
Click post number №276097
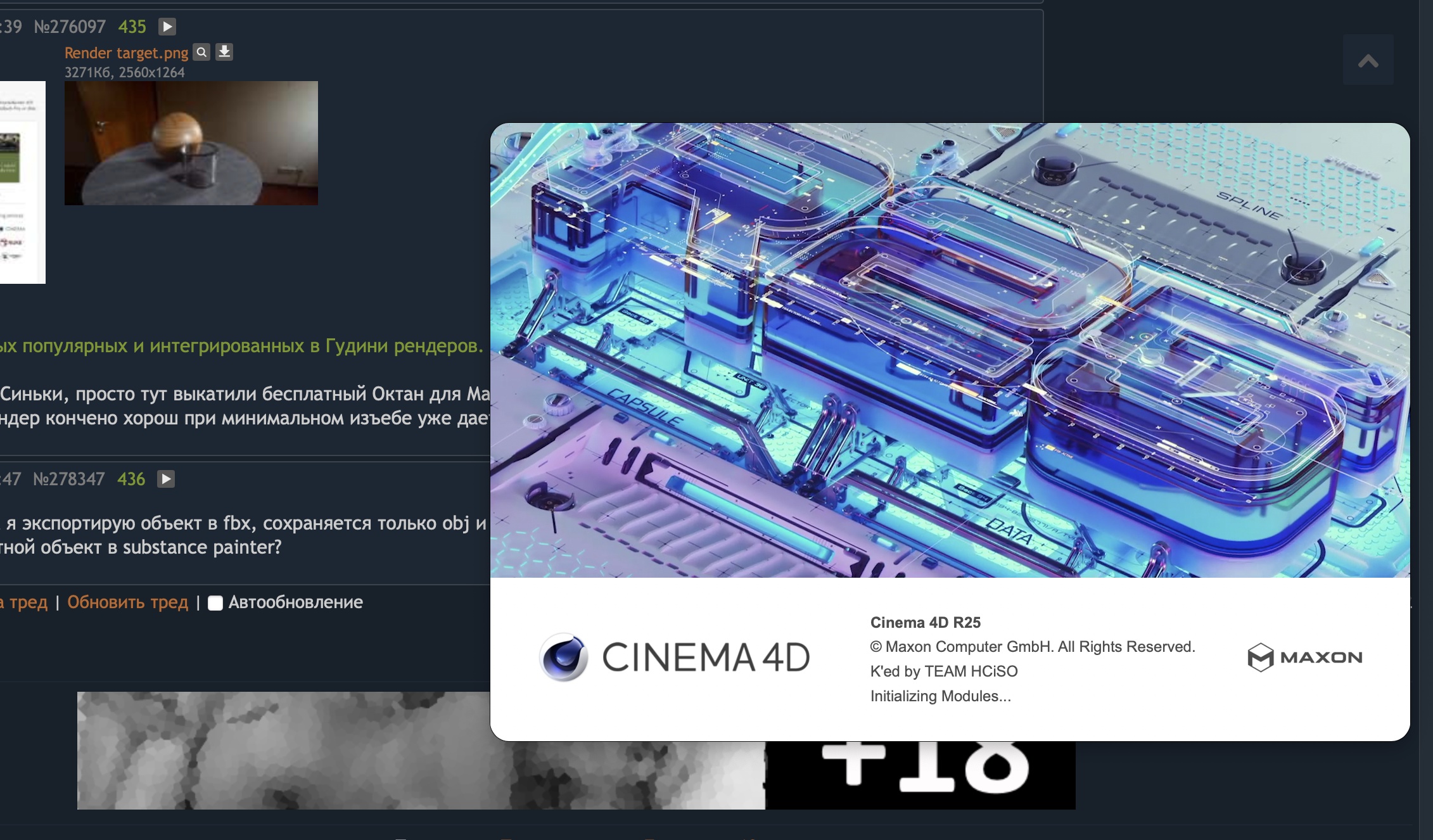(x=70, y=27)
